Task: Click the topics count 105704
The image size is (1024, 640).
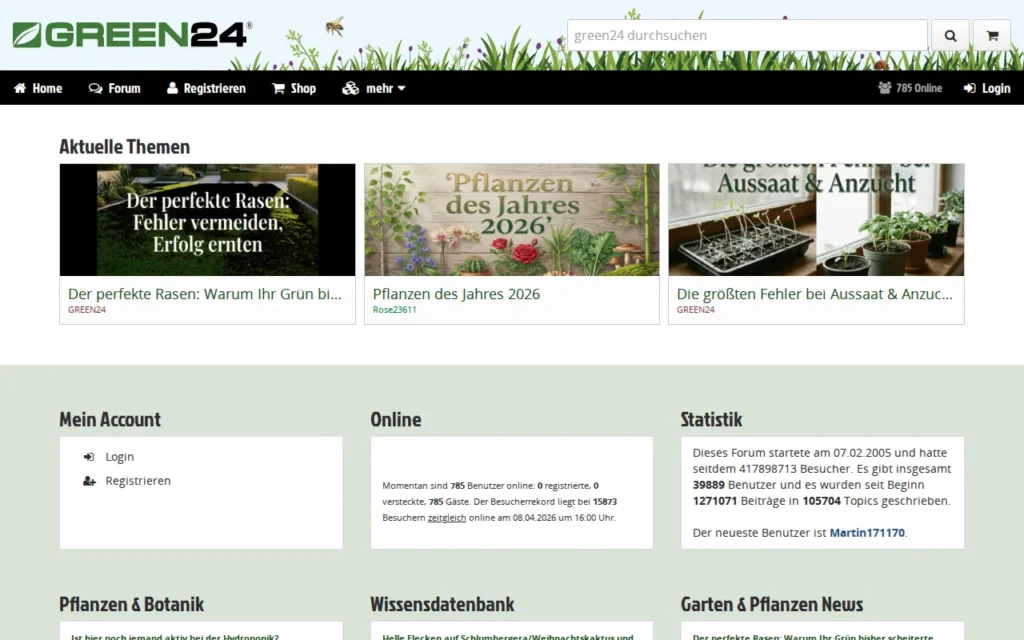Action: [822, 501]
